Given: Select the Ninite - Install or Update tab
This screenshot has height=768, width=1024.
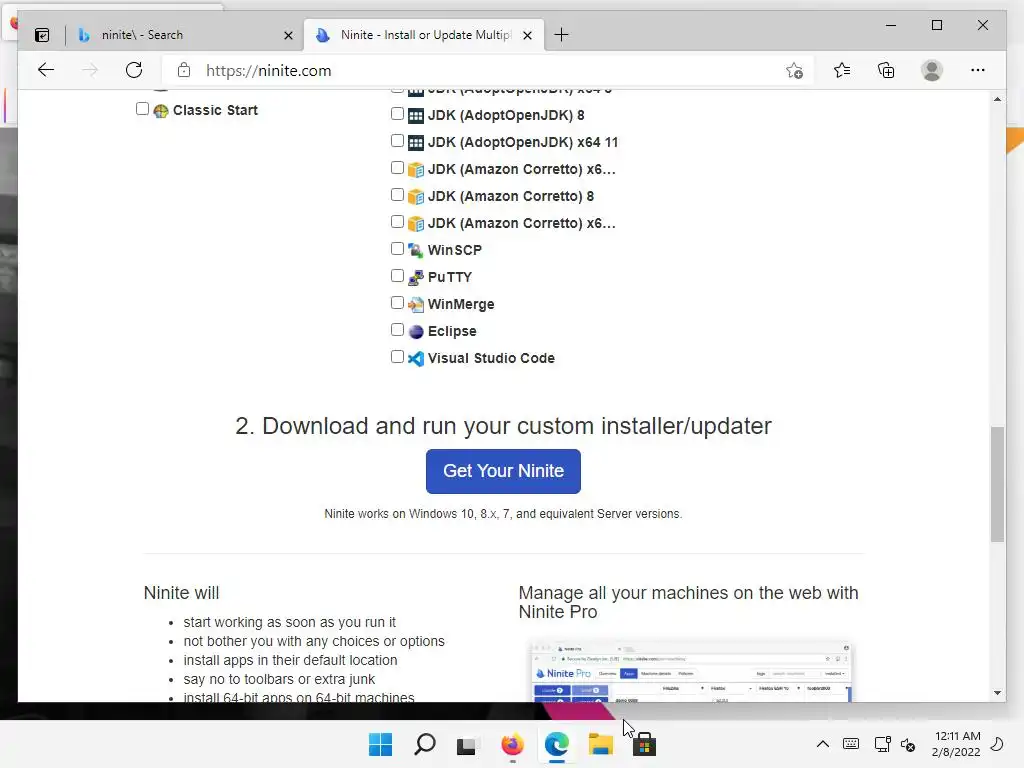Looking at the screenshot, I should [x=424, y=35].
